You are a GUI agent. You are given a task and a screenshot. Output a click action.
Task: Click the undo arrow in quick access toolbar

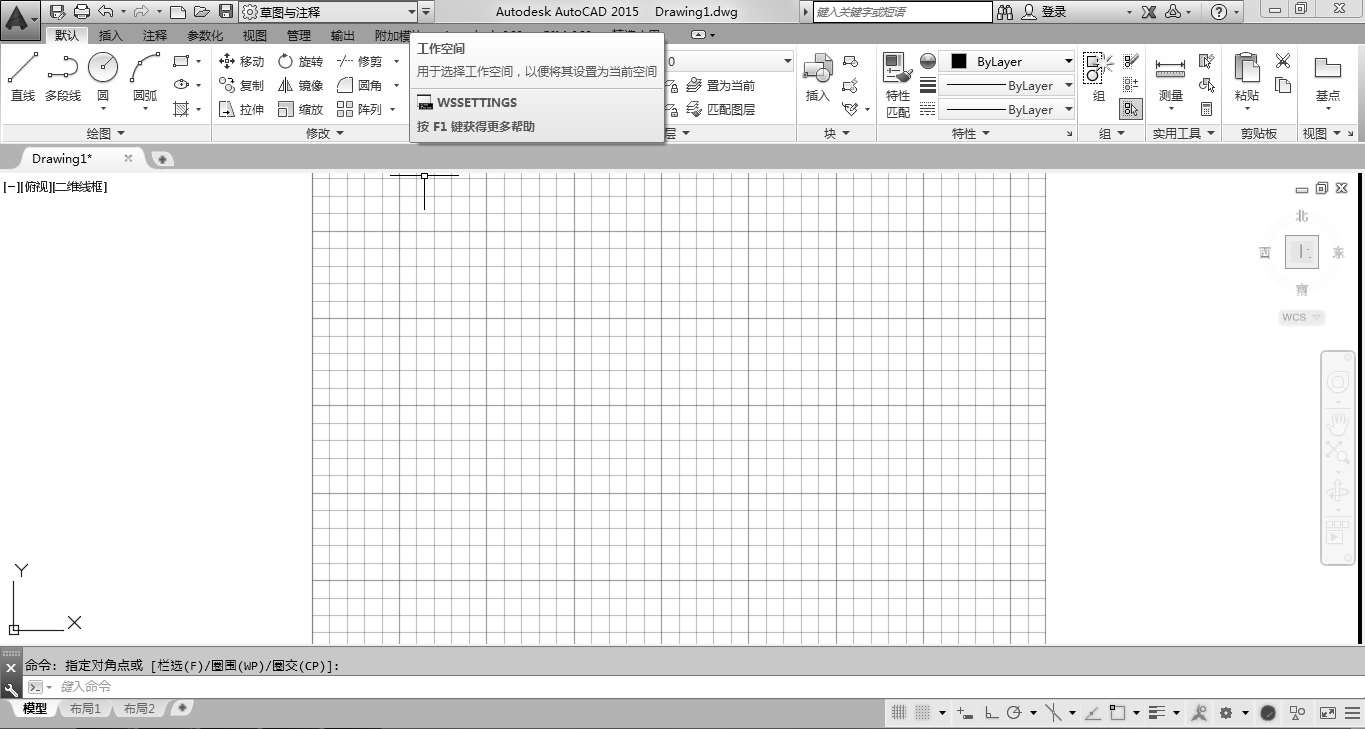click(x=106, y=12)
